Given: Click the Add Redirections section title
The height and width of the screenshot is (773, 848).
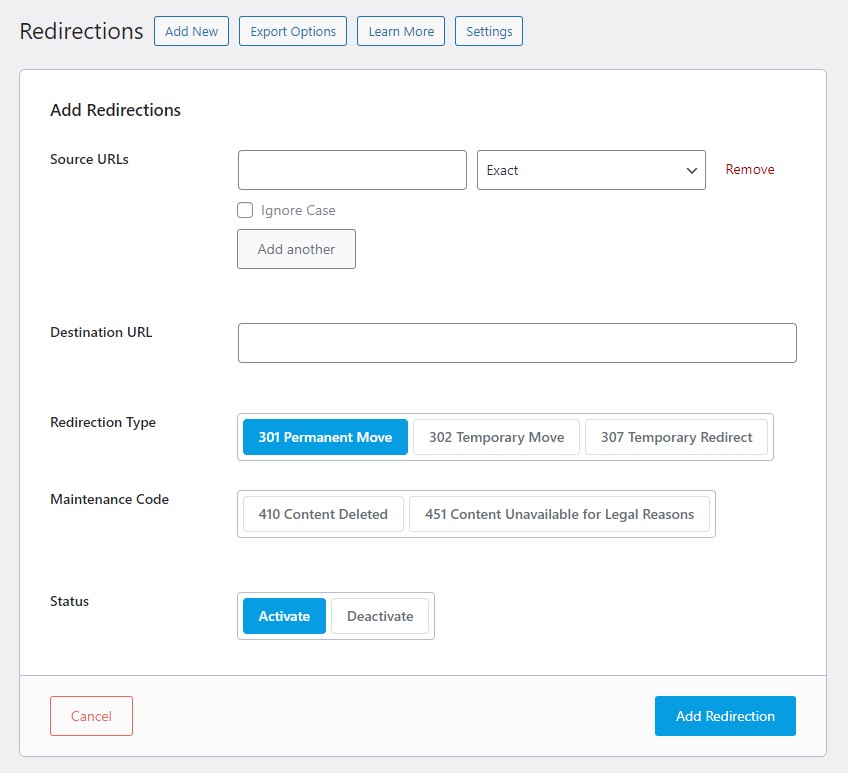Looking at the screenshot, I should (x=115, y=110).
